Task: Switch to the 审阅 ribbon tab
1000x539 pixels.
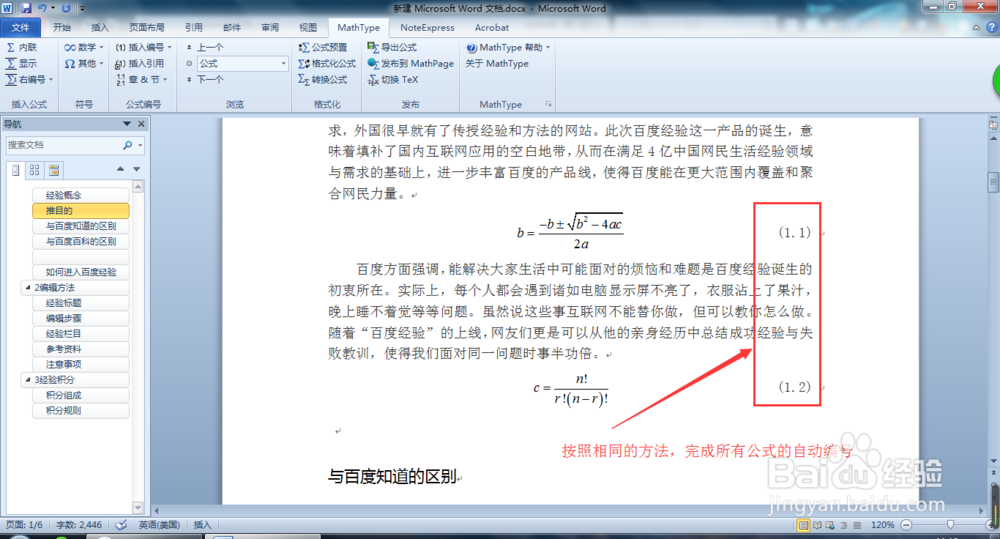Action: (270, 27)
